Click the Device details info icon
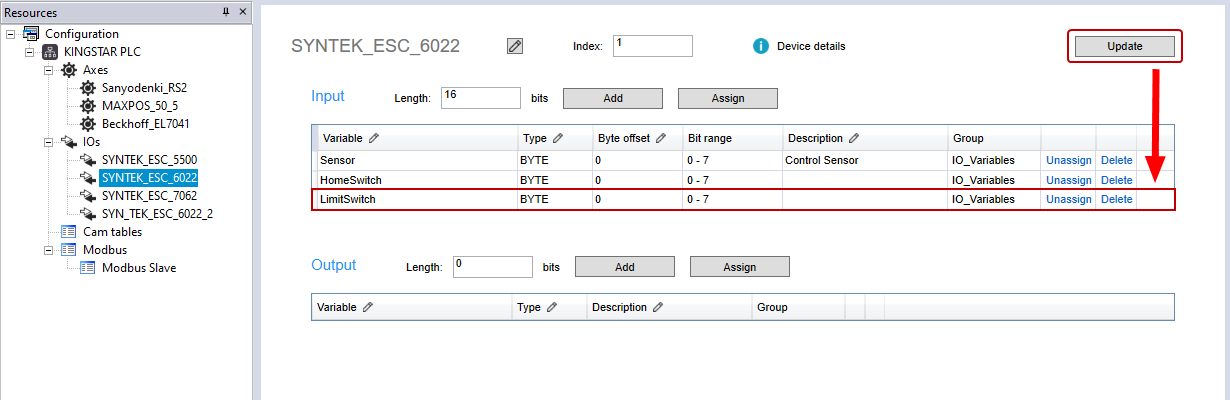 [760, 46]
